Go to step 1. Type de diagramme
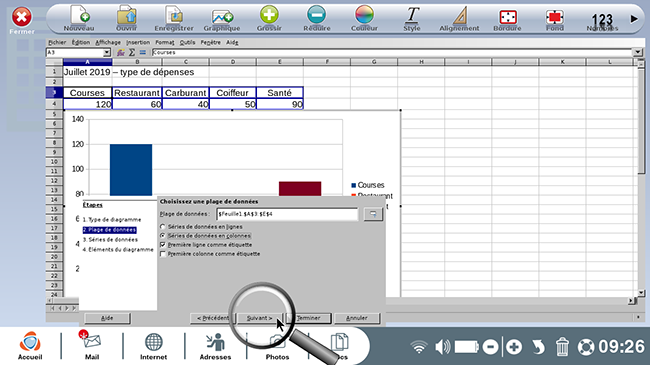650x365 pixels. click(112, 219)
